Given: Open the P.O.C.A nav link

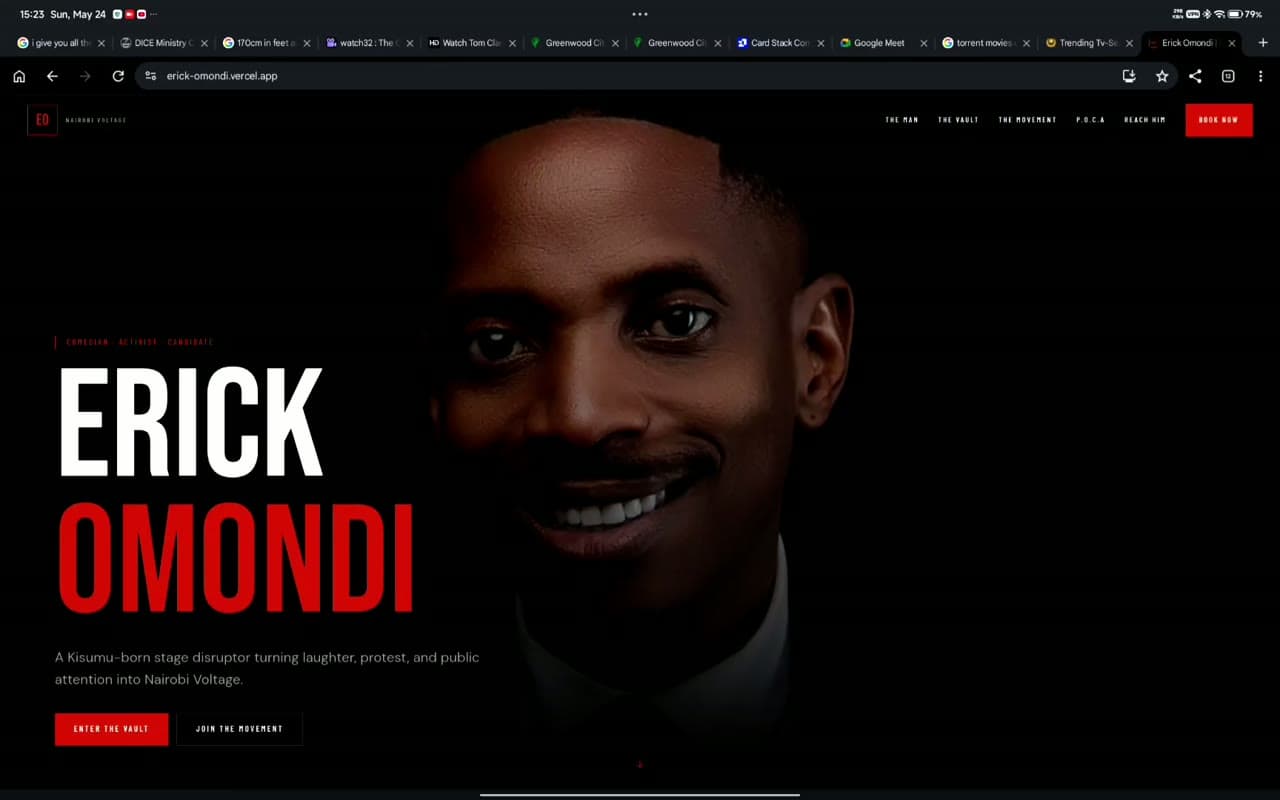Looking at the screenshot, I should pyautogui.click(x=1090, y=120).
